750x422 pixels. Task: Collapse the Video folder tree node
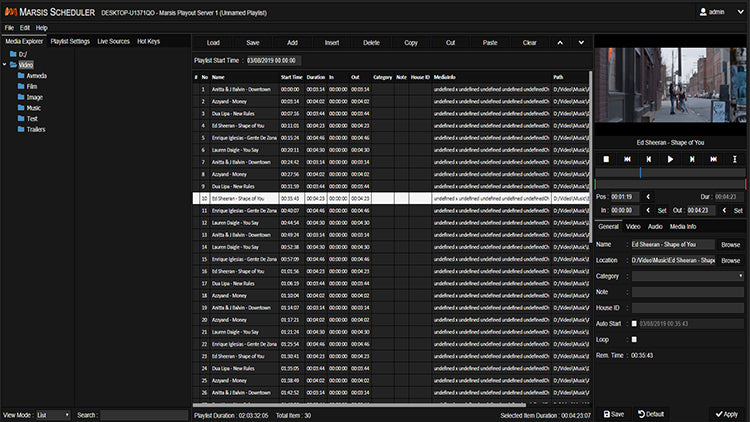click(x=5, y=65)
